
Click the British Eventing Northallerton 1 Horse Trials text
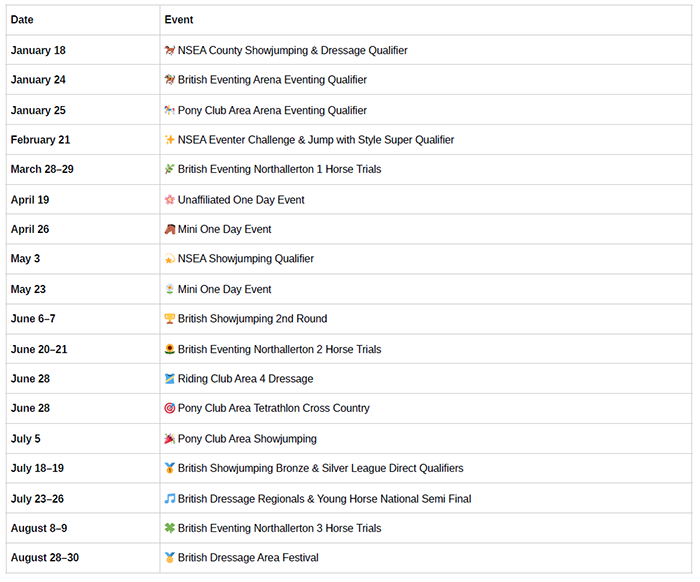[x=279, y=170]
